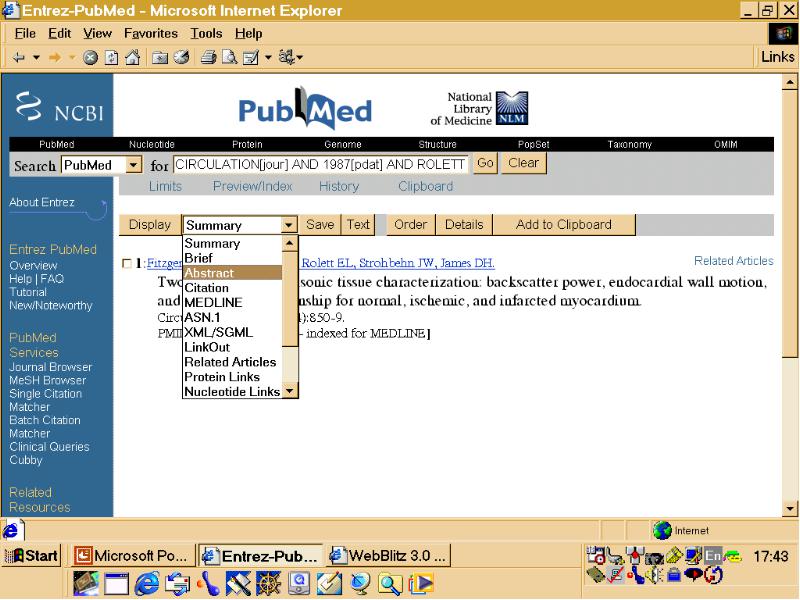Open the Tools menu
Image resolution: width=800 pixels, height=600 pixels.
point(206,34)
